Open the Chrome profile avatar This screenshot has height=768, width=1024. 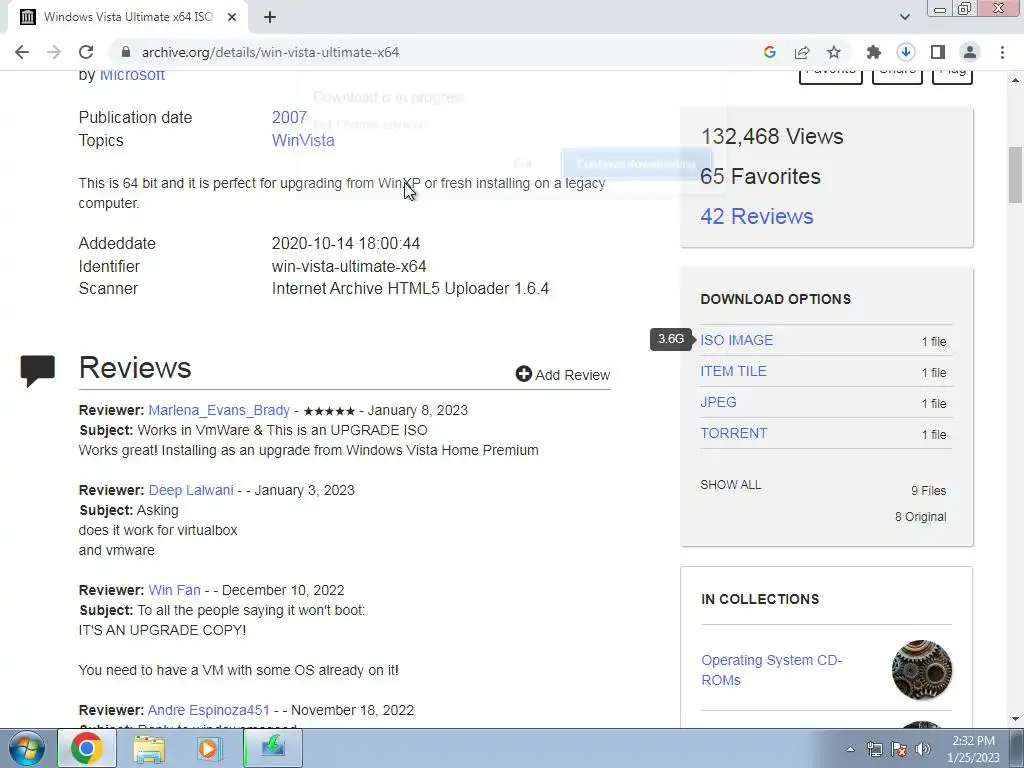[x=970, y=52]
